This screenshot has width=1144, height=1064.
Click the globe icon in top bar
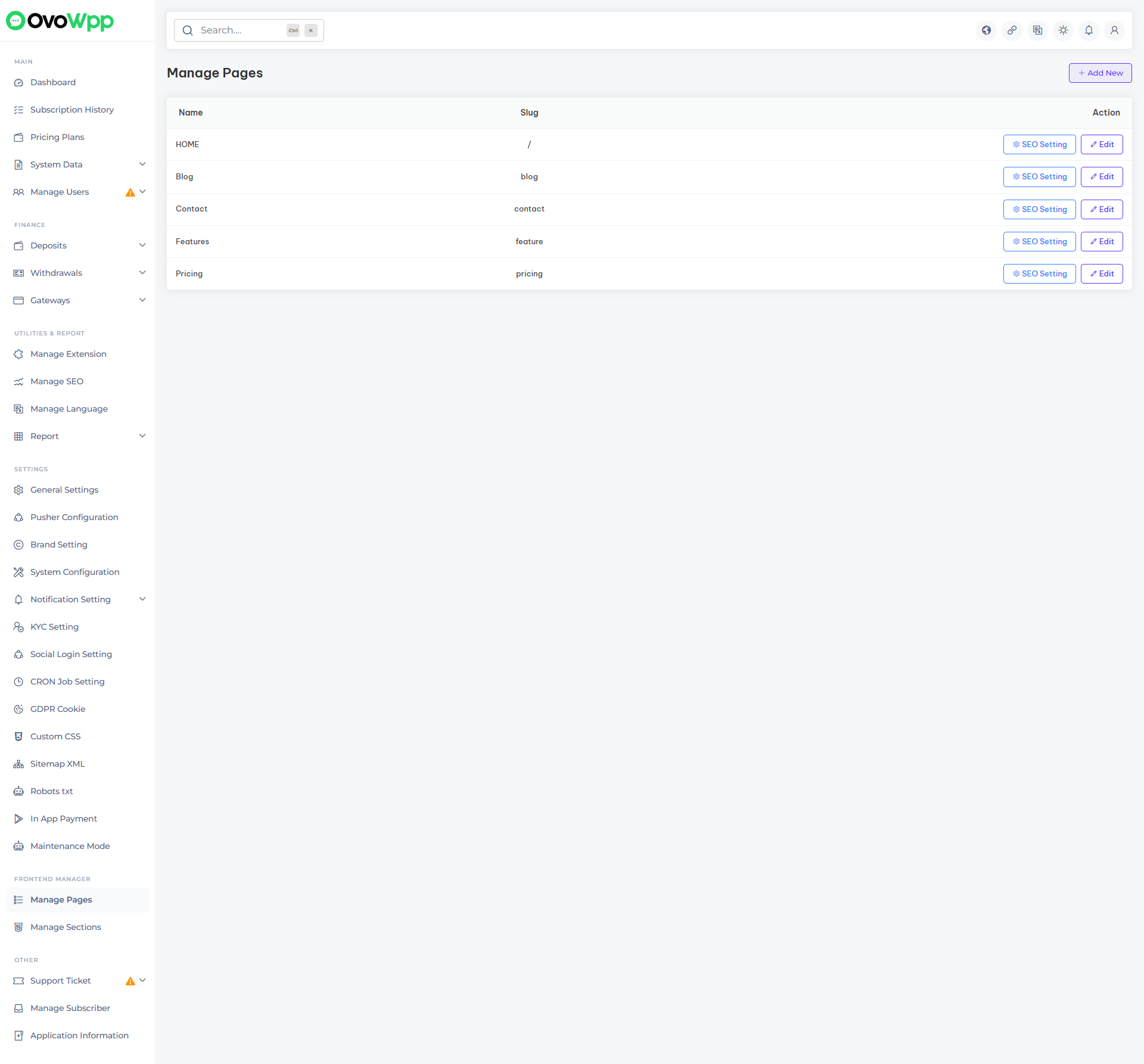986,30
